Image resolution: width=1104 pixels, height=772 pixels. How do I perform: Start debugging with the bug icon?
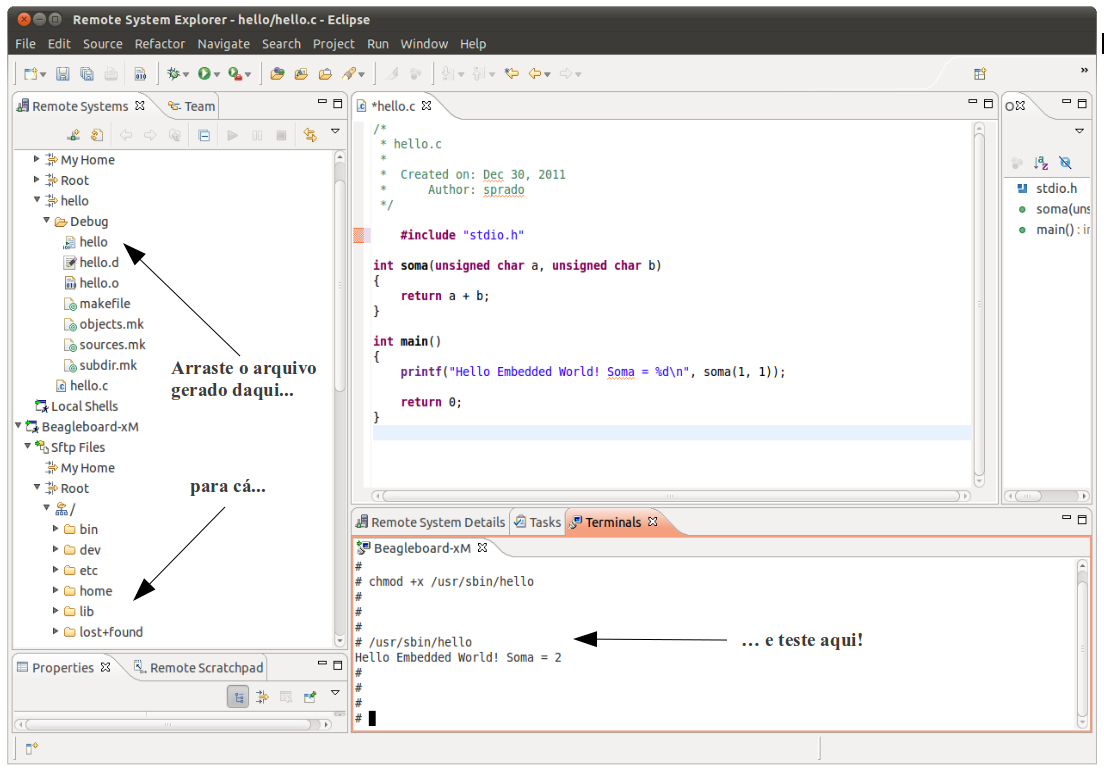[173, 74]
